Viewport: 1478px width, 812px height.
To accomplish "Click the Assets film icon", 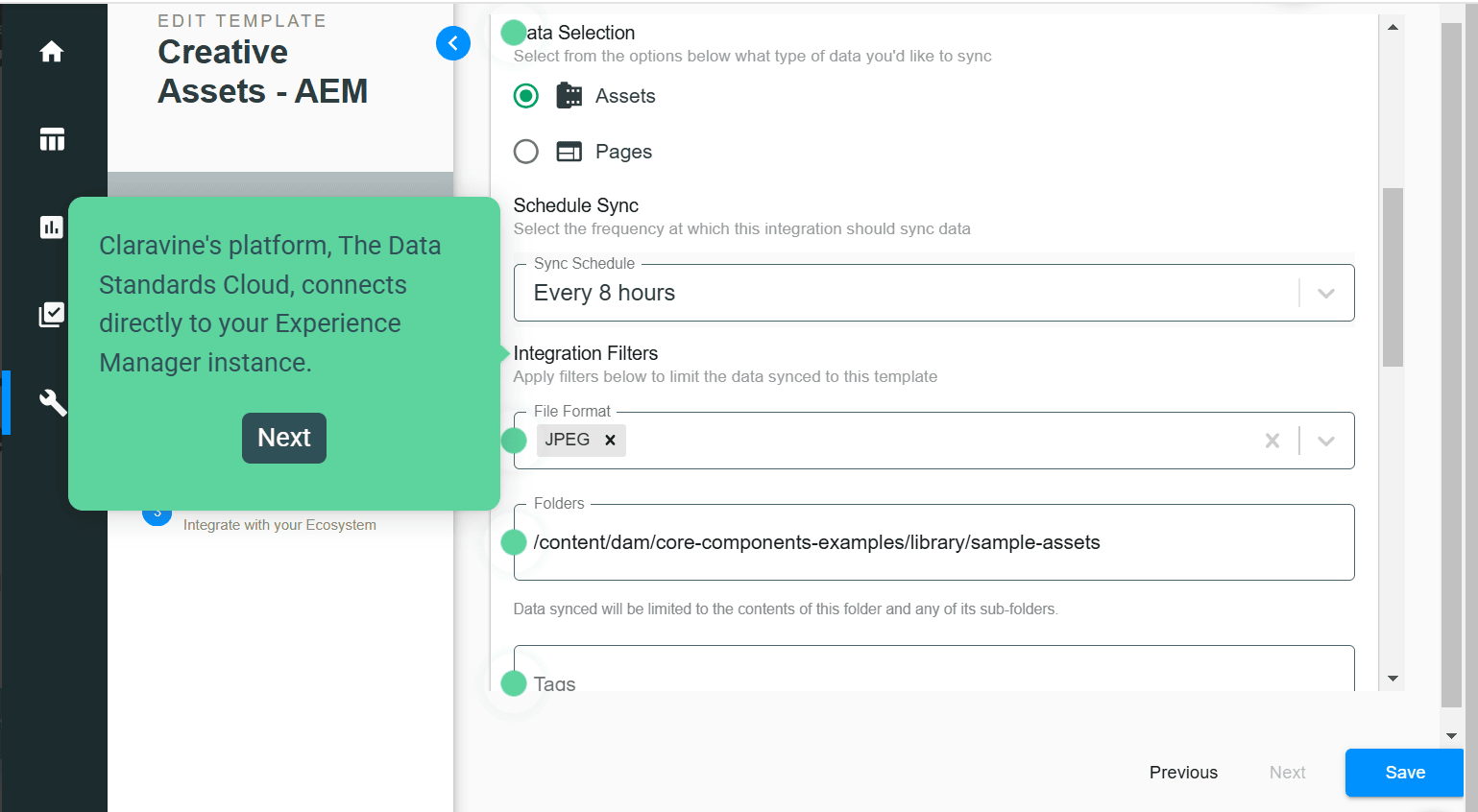I will coord(569,96).
